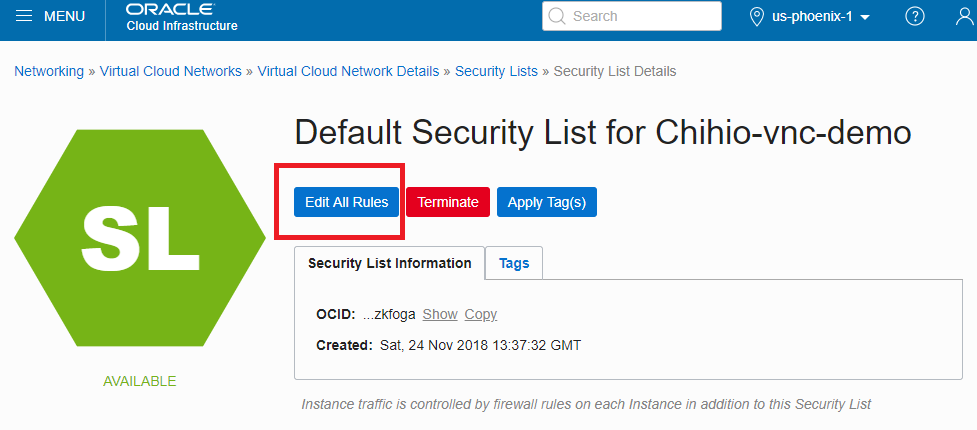This screenshot has height=430, width=977.
Task: Select the Security List Information tab
Action: tap(389, 263)
